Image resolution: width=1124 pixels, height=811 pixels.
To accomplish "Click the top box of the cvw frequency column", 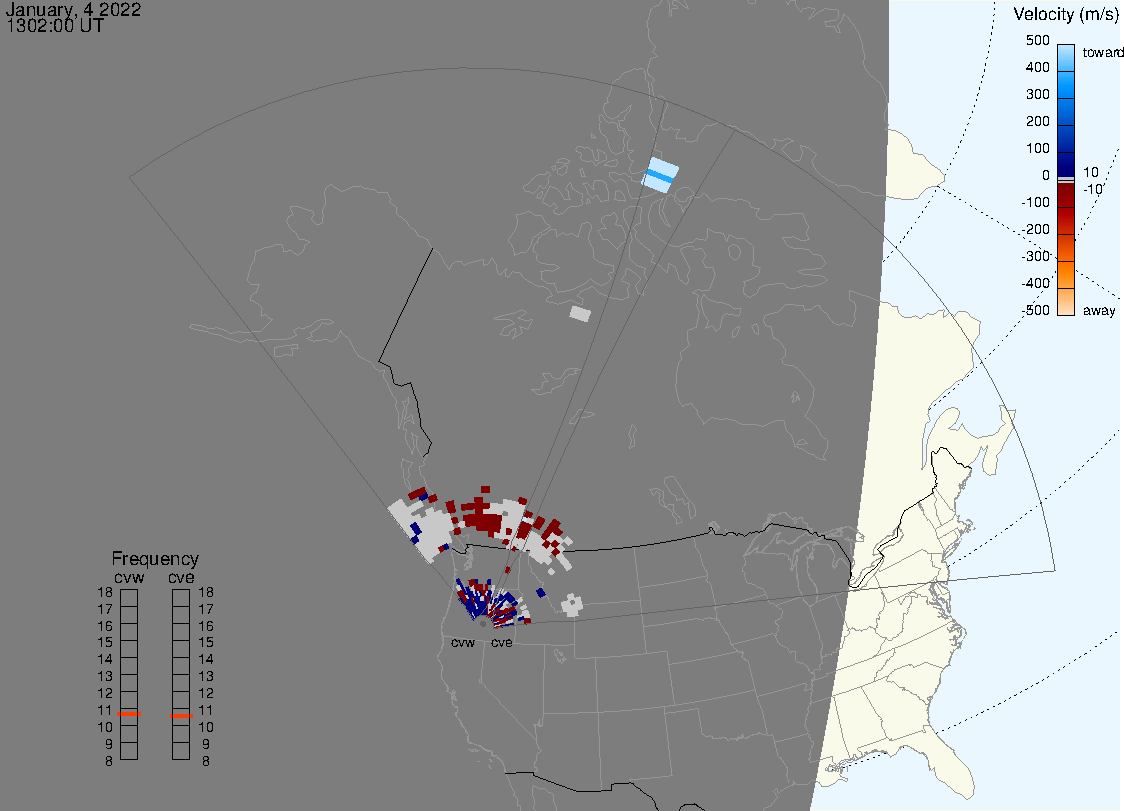I will (x=129, y=598).
